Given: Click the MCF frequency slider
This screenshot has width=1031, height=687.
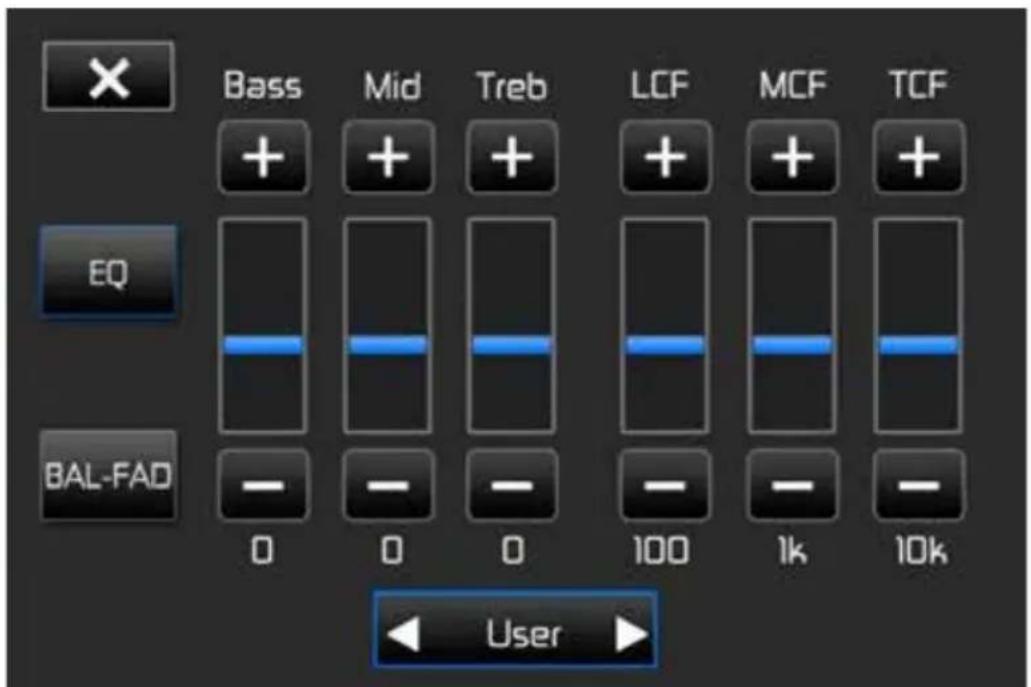Looking at the screenshot, I should tap(792, 325).
